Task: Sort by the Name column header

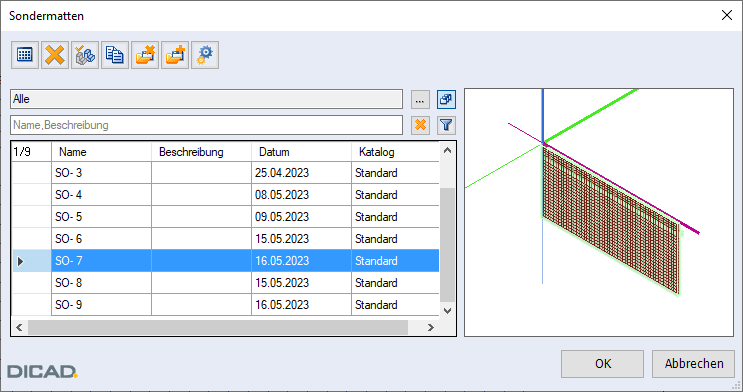Action: (101, 152)
